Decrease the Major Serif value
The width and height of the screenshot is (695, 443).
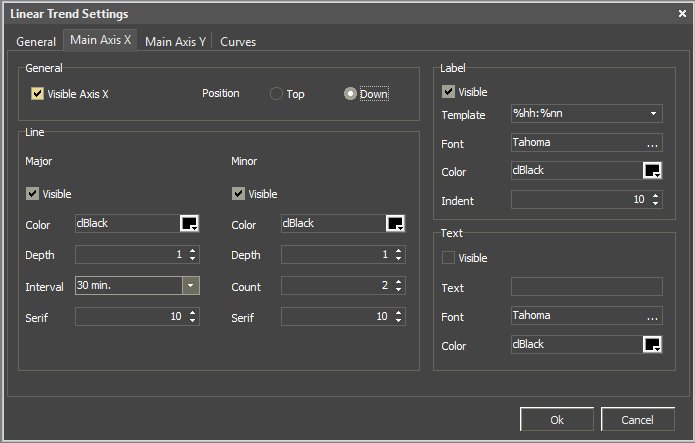point(192,321)
